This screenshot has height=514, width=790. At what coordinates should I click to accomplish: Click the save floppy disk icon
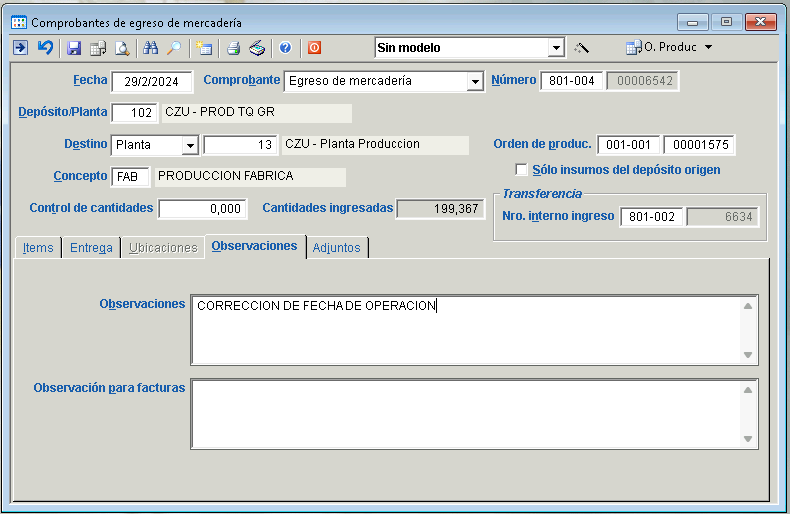(74, 47)
